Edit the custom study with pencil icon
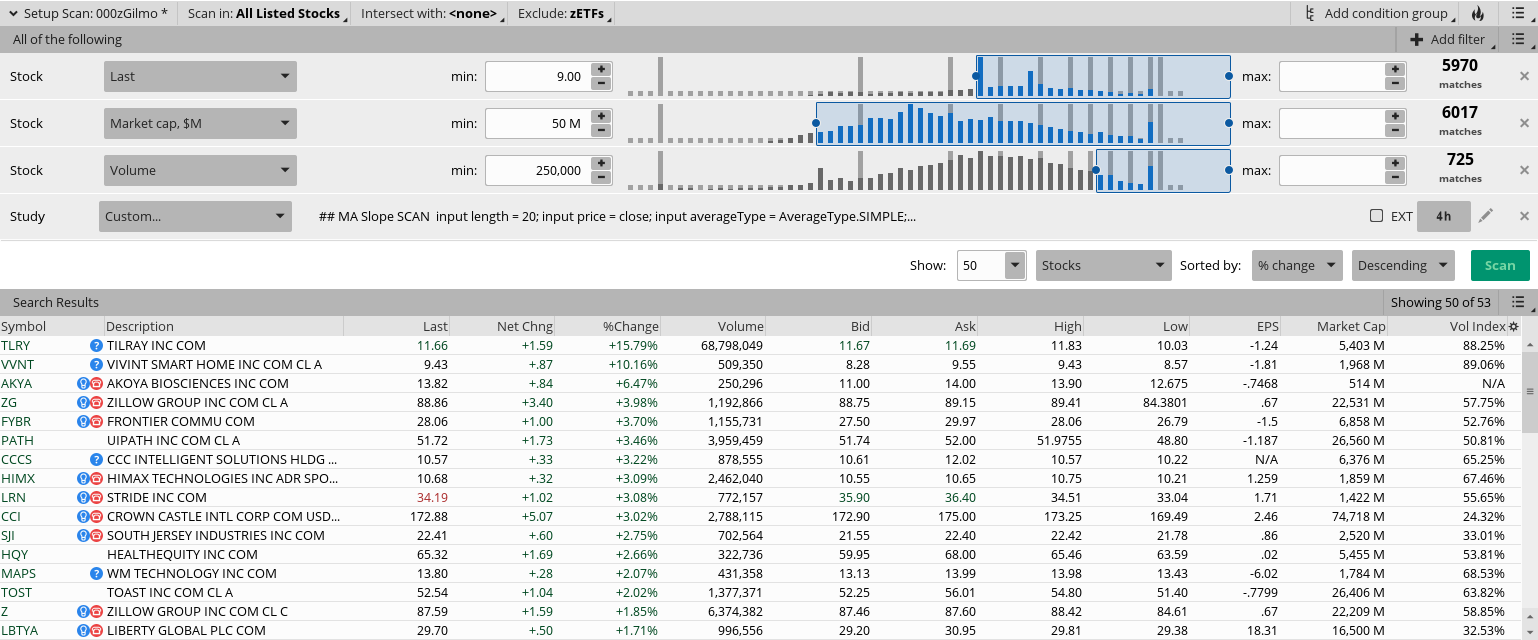Image resolution: width=1538 pixels, height=640 pixels. (x=1486, y=216)
